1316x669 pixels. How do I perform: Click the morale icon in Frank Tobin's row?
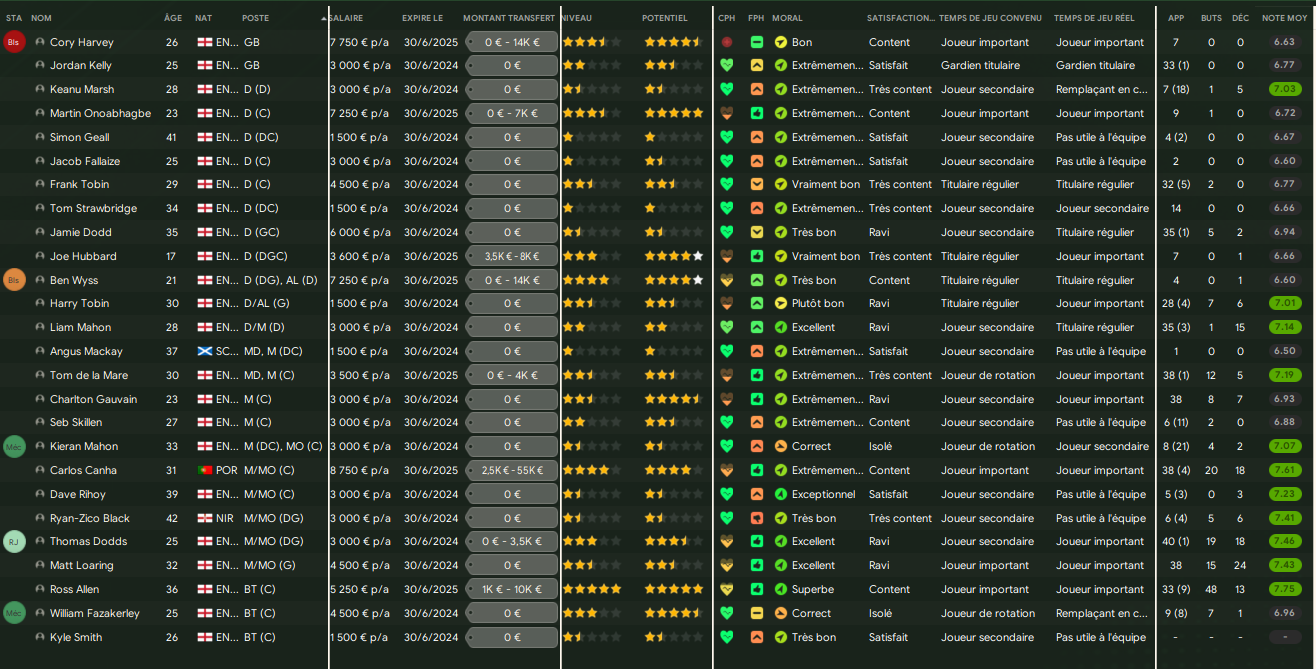pos(782,184)
